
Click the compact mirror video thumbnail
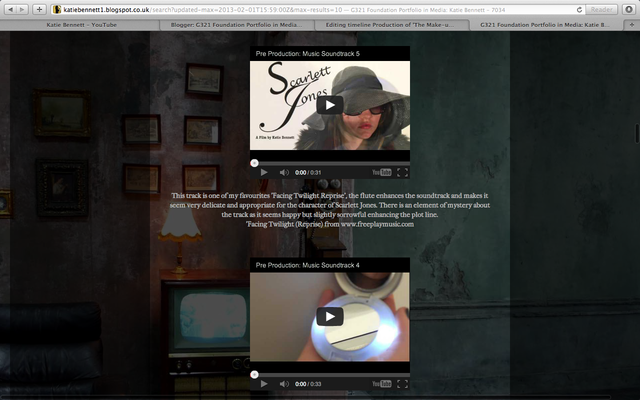tap(329, 317)
